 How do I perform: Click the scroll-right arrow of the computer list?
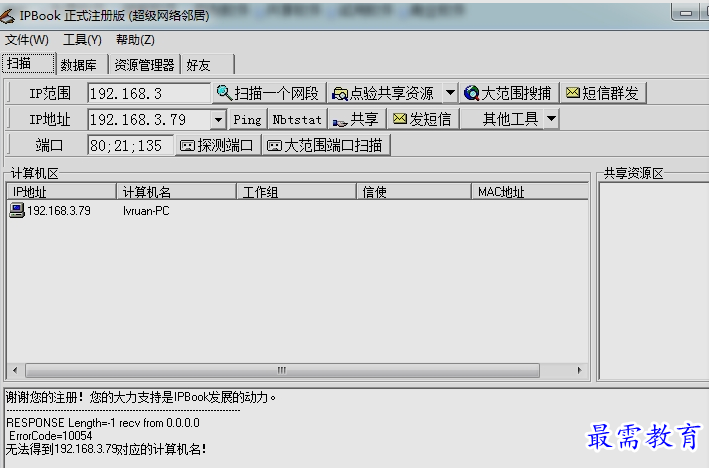click(580, 370)
